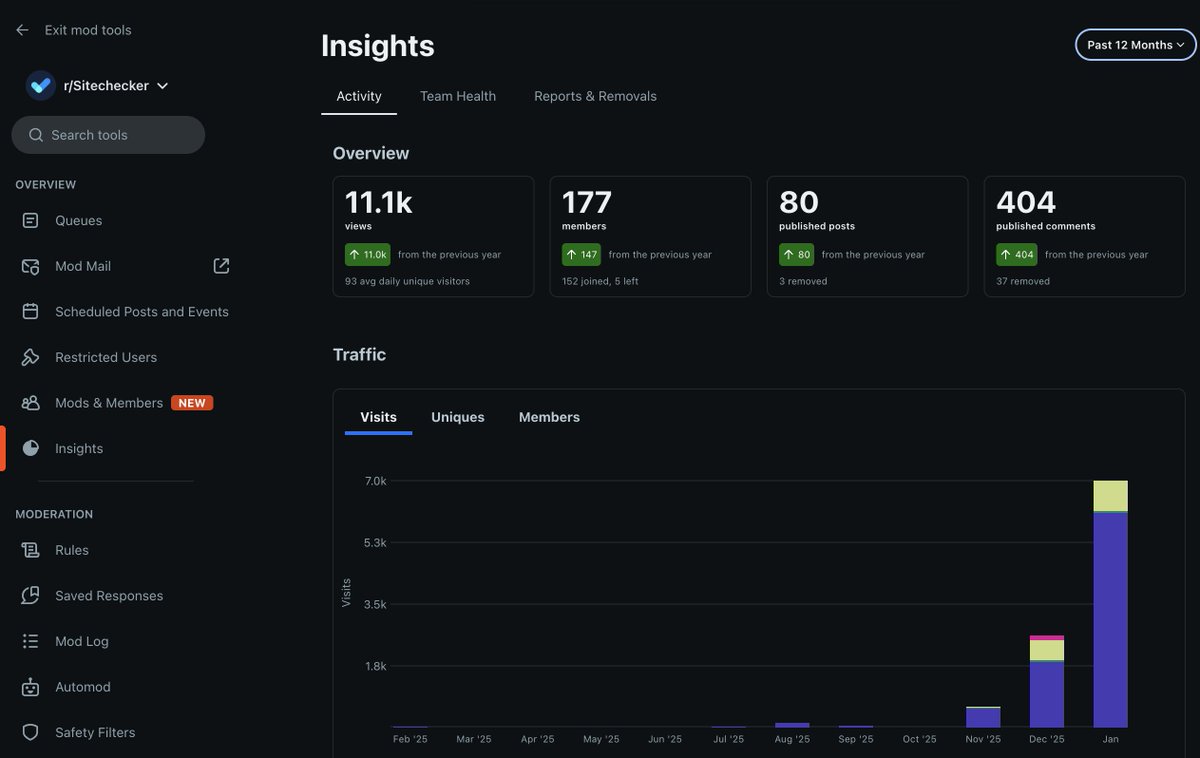Expand the r/Sitechecker community selector
The image size is (1200, 758).
104,84
